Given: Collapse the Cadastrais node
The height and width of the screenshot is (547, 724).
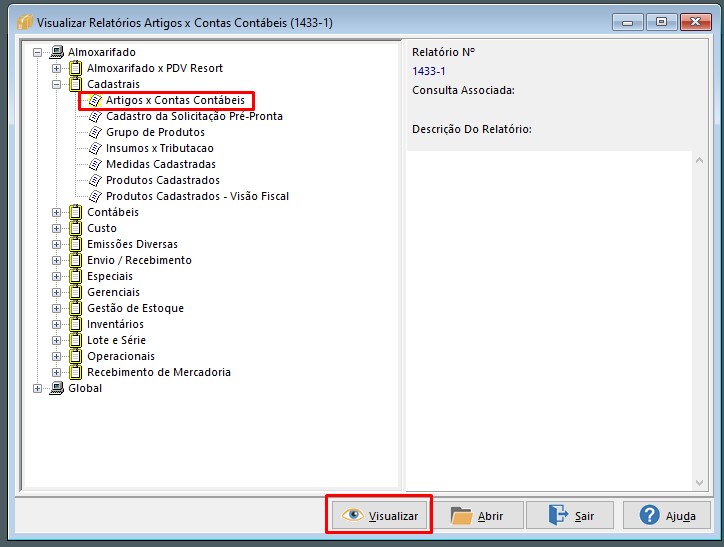Looking at the screenshot, I should click(56, 84).
